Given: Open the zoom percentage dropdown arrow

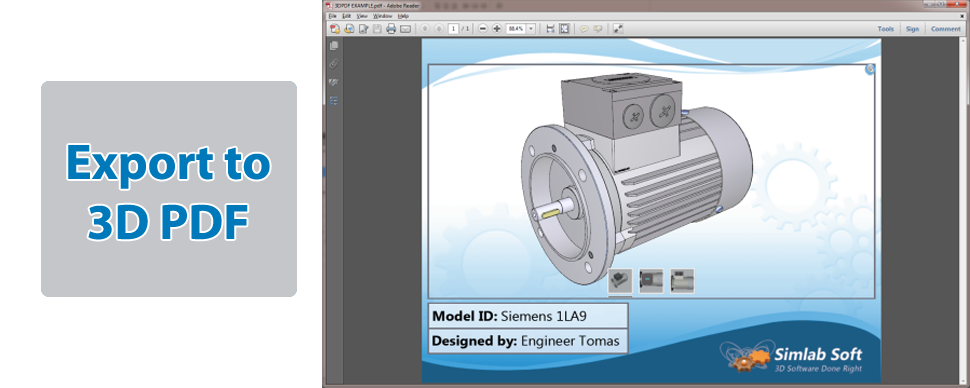Looking at the screenshot, I should tap(531, 28).
